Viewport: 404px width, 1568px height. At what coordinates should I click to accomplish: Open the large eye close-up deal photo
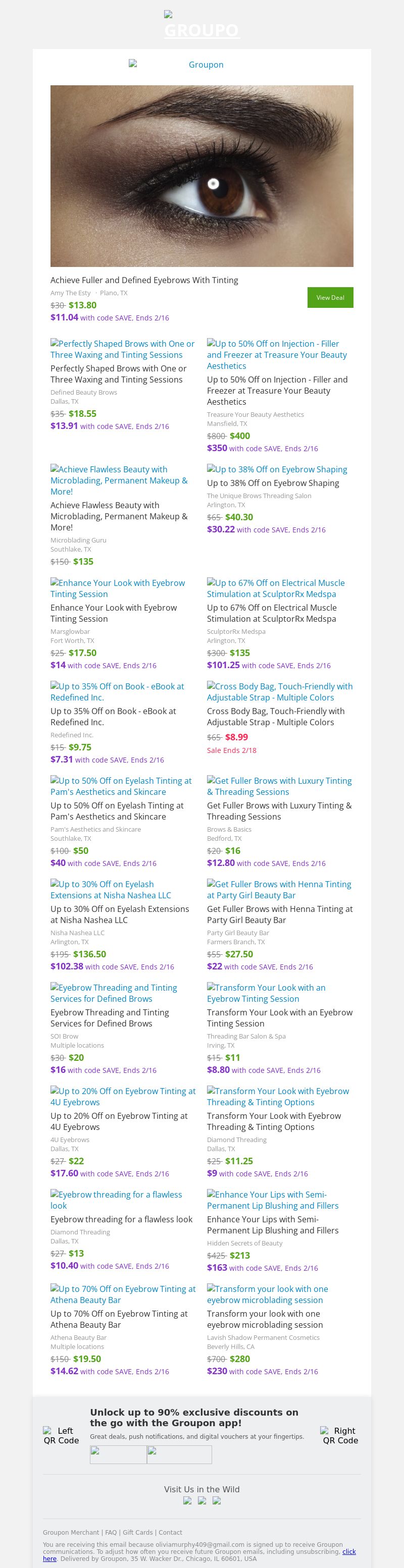(201, 176)
